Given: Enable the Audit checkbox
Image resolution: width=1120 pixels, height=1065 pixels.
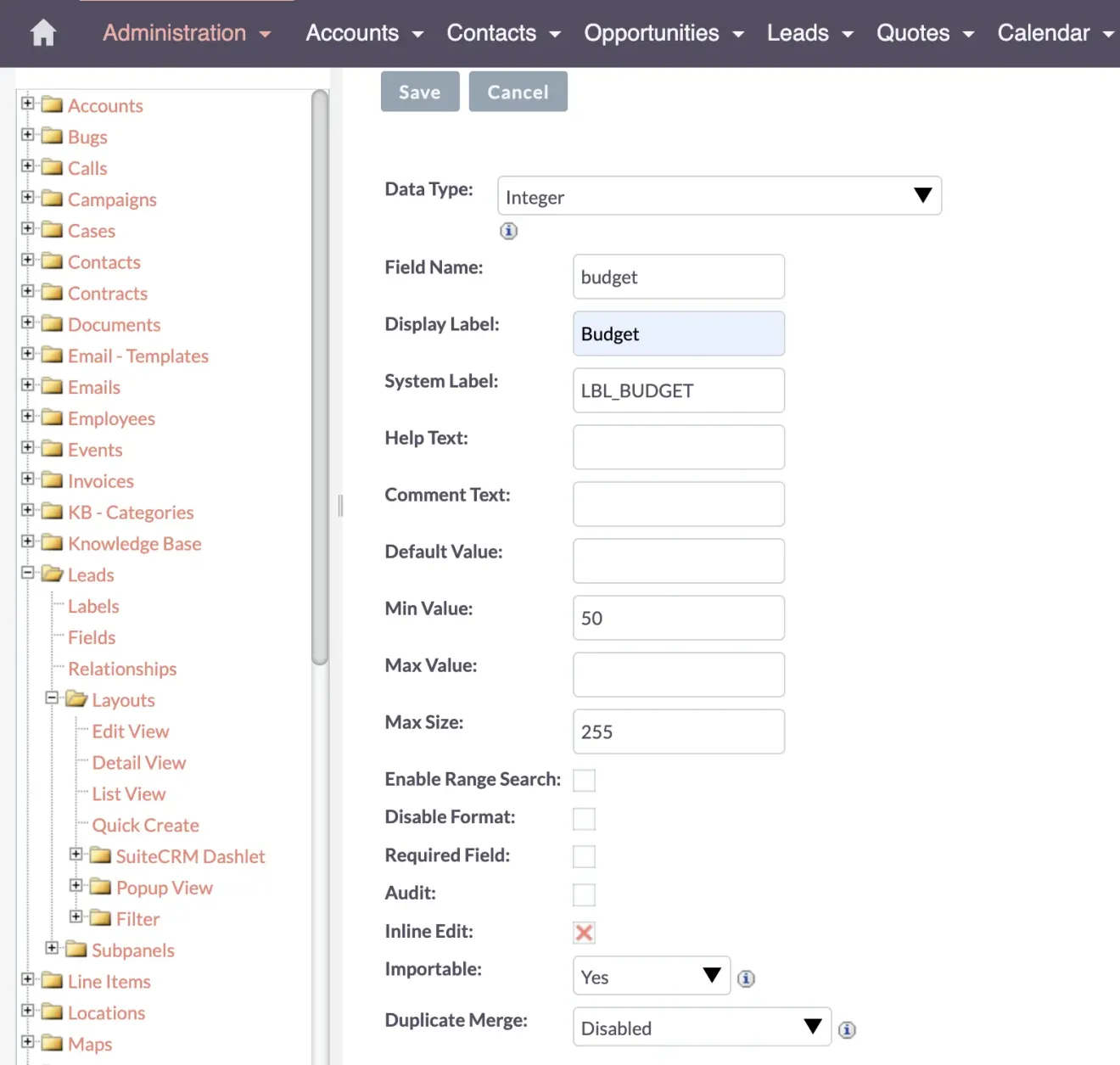Looking at the screenshot, I should pos(584,894).
